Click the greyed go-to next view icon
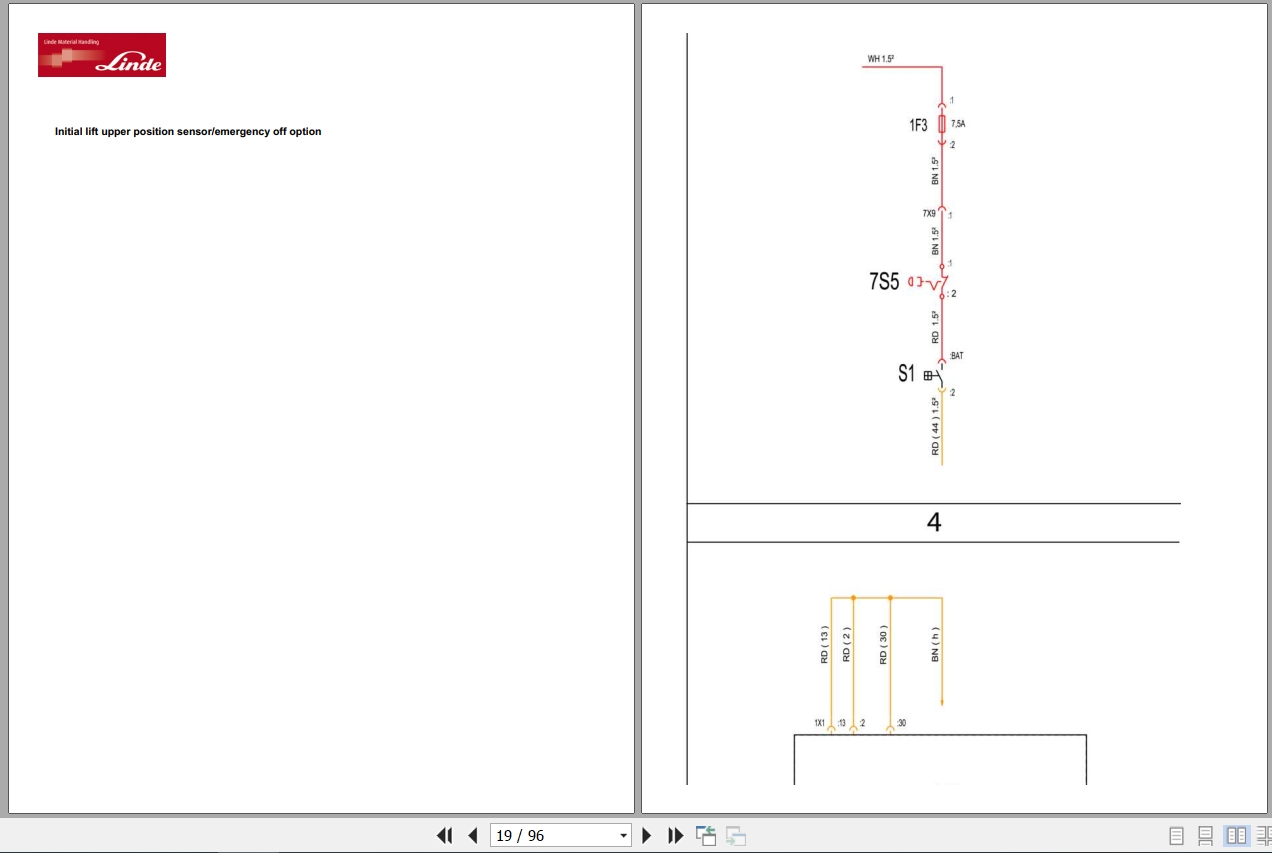 coord(736,835)
